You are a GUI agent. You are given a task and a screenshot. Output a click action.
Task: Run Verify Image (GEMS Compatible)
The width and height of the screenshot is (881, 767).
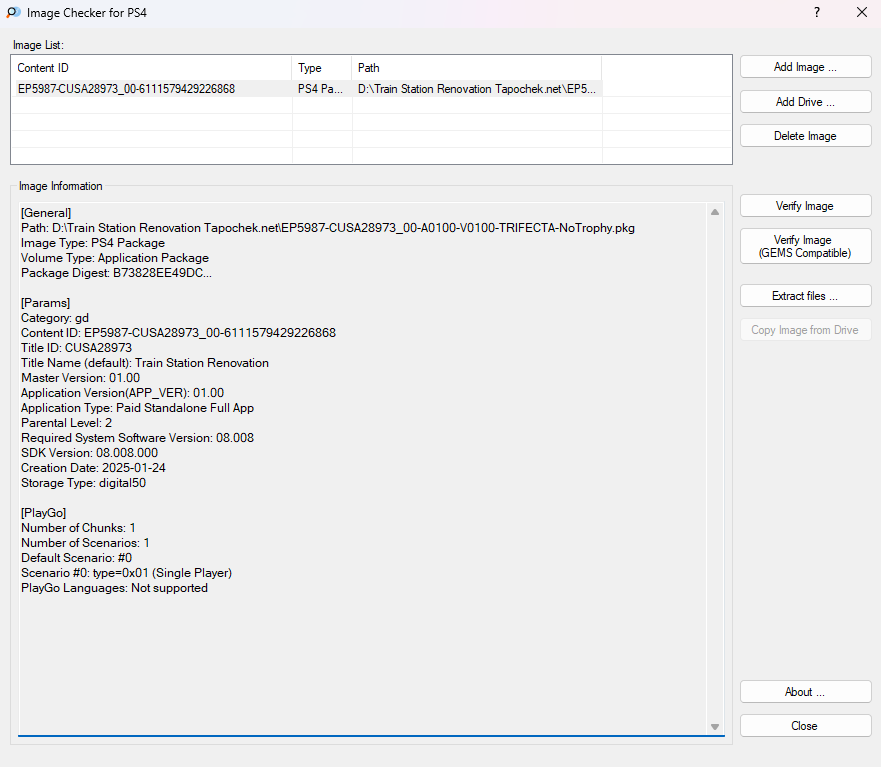[805, 246]
